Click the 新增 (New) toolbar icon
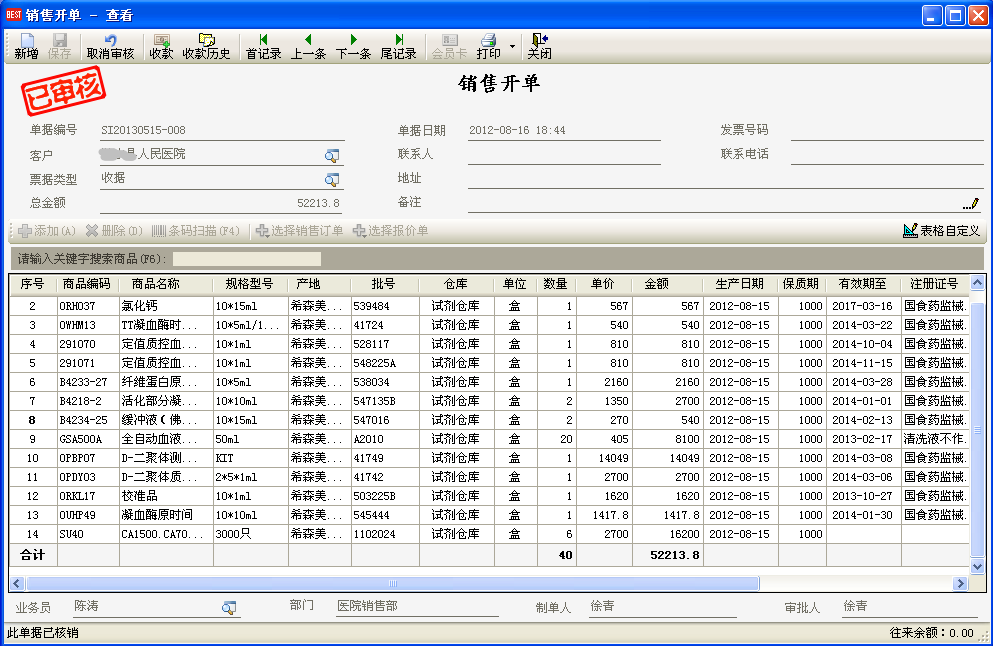 tap(26, 46)
